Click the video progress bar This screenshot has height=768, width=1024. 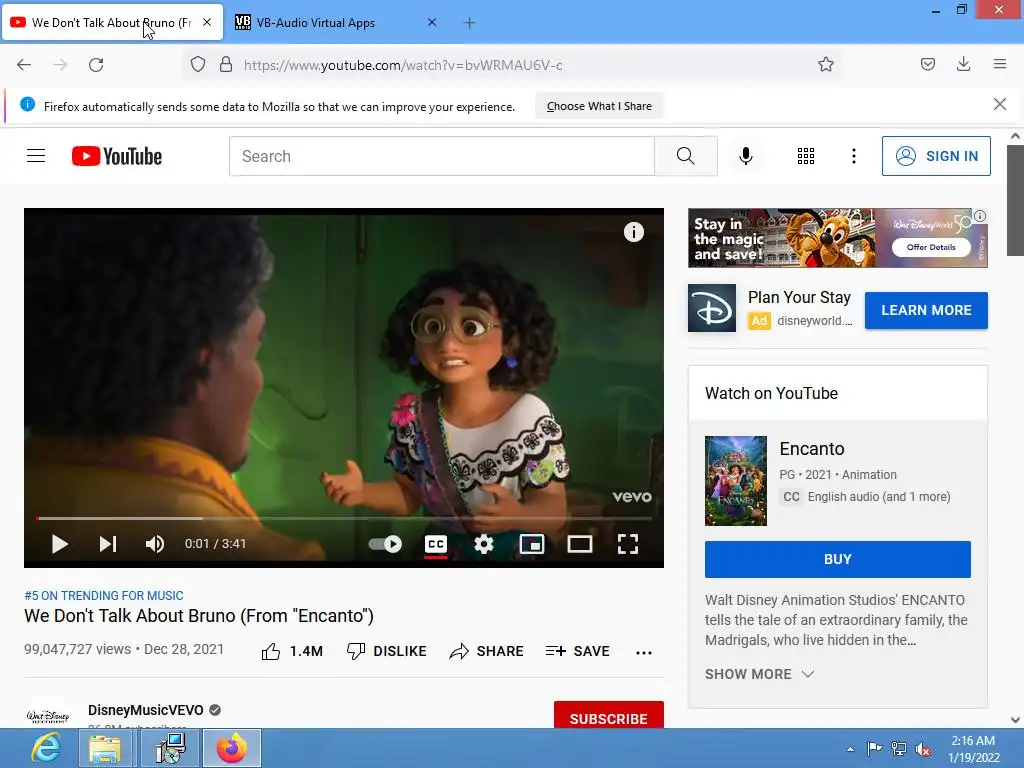[344, 519]
